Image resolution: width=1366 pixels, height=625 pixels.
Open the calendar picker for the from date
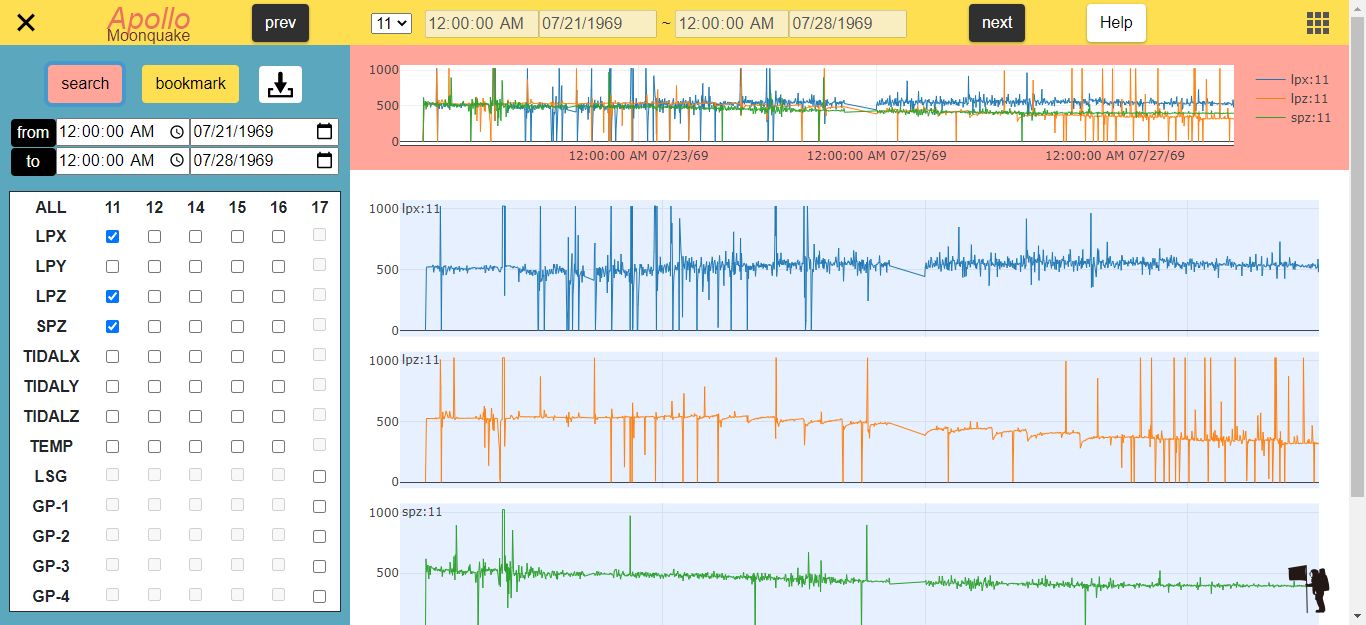(324, 132)
